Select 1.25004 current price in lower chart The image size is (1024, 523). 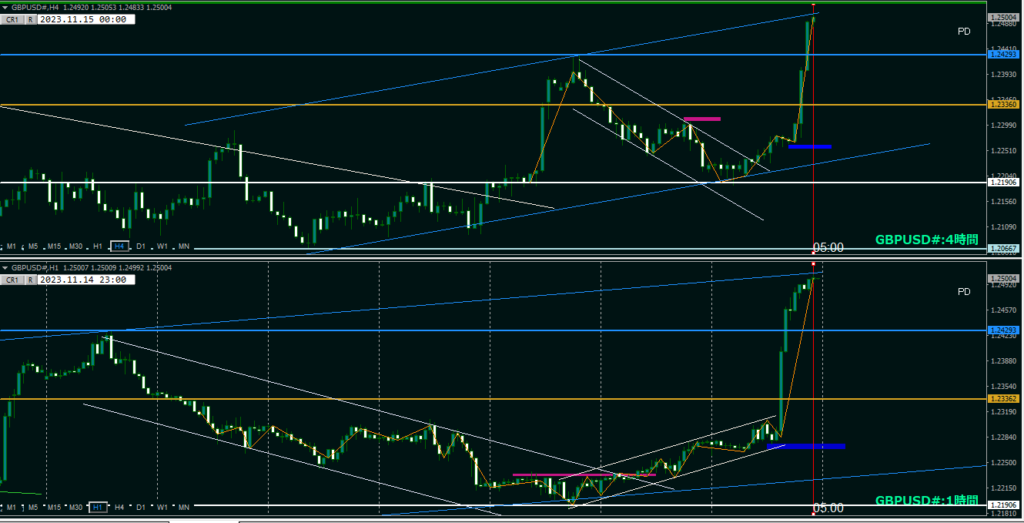click(1005, 278)
